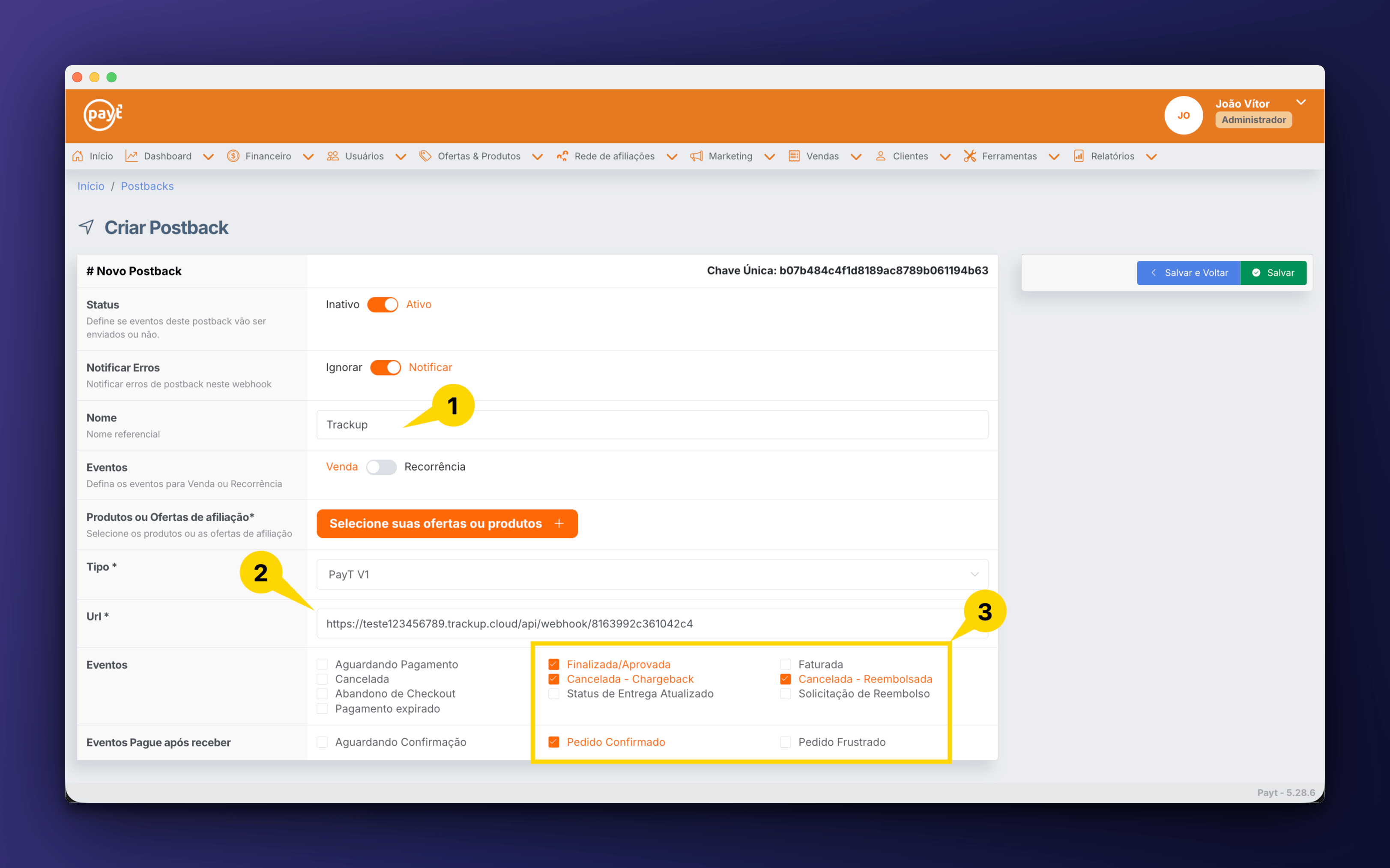Click the Nome field containing Trackup
Screen dimensions: 1390x868
click(x=652, y=425)
